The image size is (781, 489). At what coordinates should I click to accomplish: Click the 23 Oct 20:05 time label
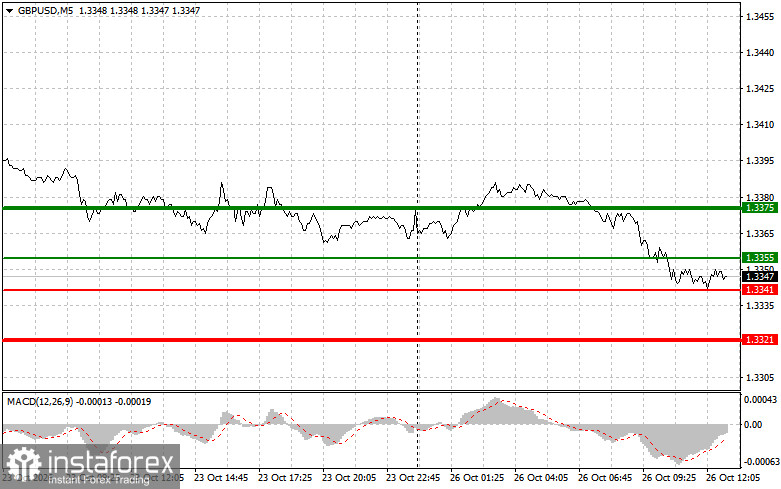349,478
